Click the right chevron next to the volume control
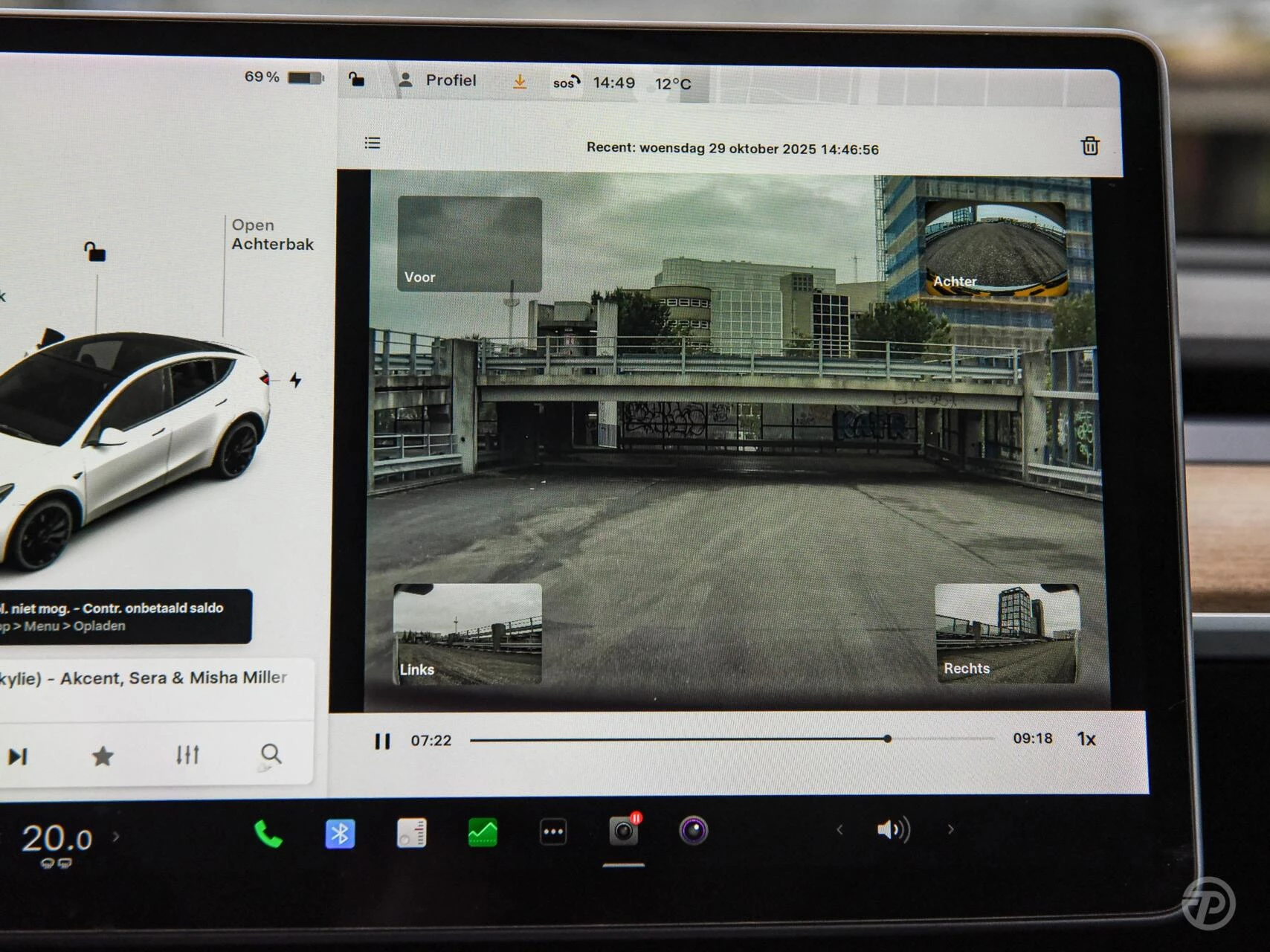The height and width of the screenshot is (952, 1270). click(950, 828)
